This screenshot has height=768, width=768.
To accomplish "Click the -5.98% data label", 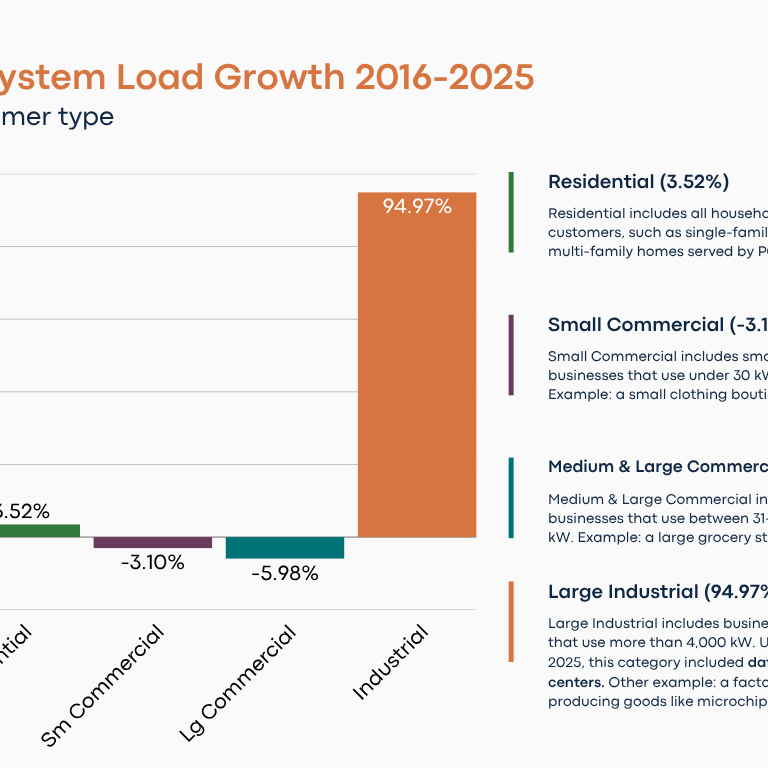I will 285,574.
